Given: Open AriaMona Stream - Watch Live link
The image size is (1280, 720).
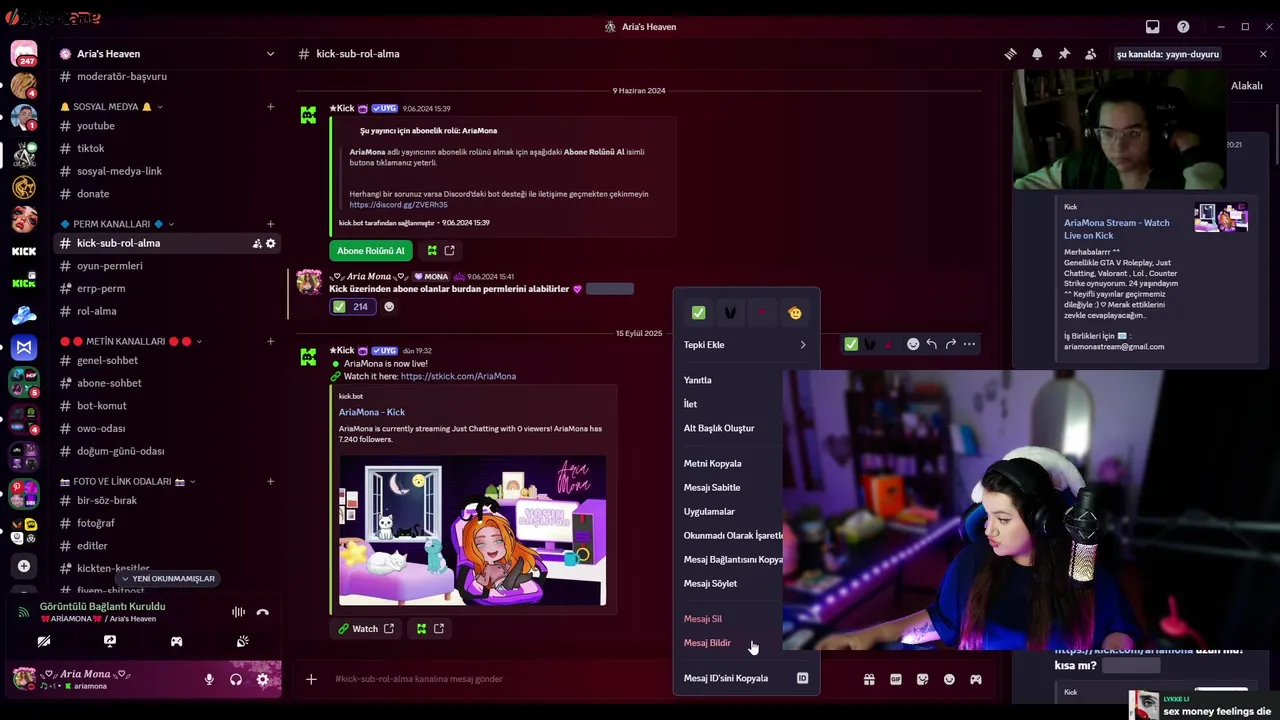Looking at the screenshot, I should [1117, 229].
